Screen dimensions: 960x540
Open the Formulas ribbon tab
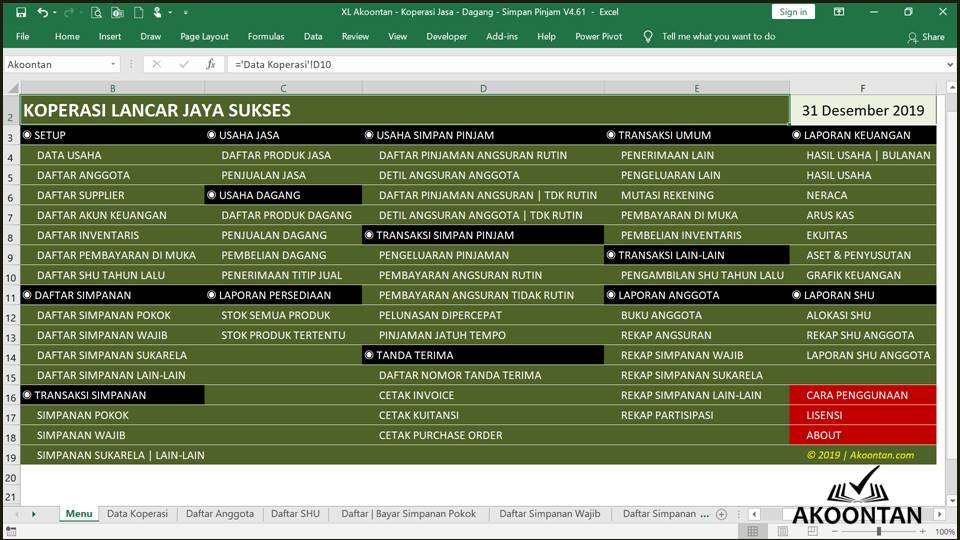click(265, 36)
